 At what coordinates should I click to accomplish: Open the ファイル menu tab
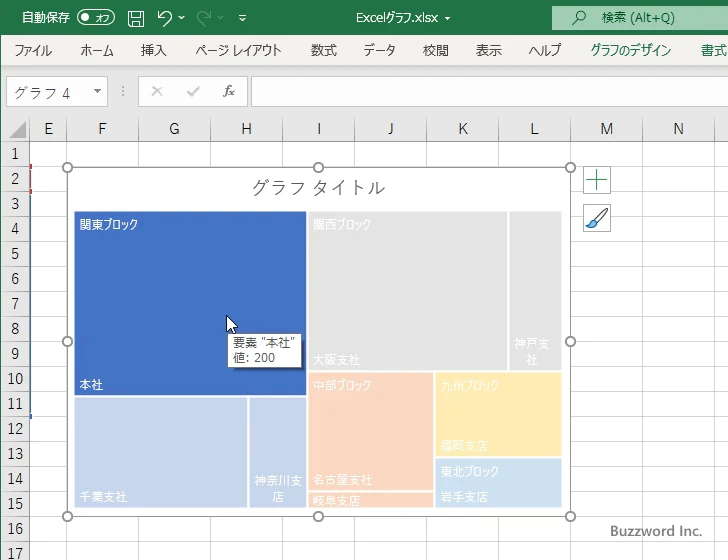point(33,50)
